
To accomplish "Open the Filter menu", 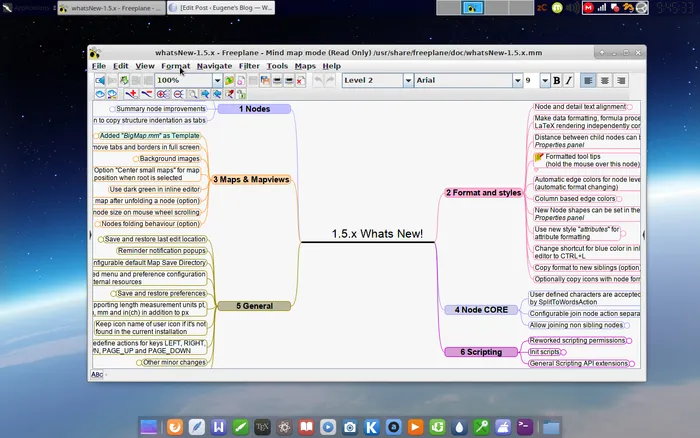I will coord(249,66).
